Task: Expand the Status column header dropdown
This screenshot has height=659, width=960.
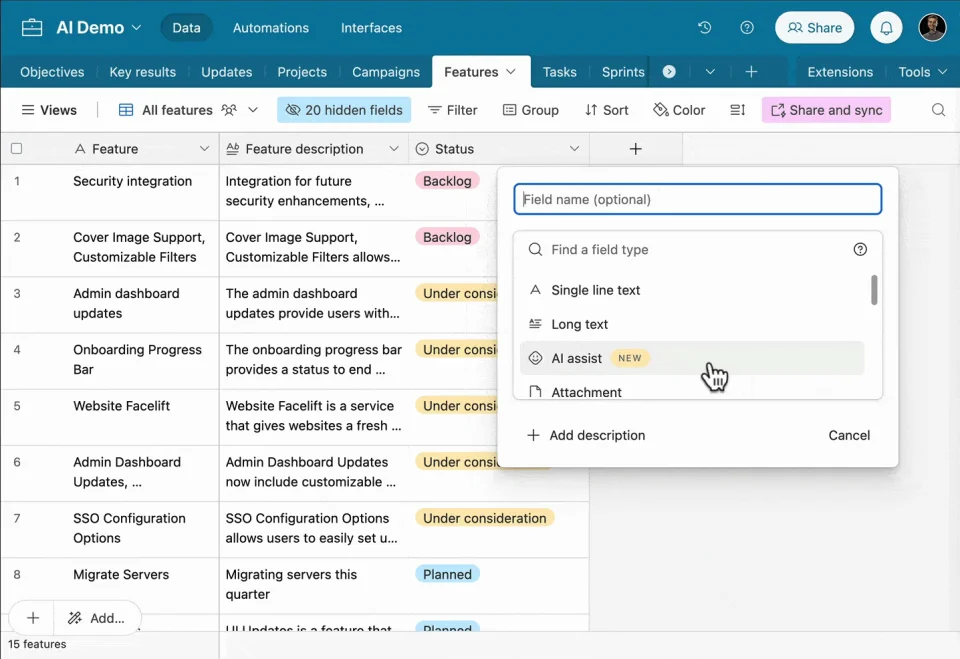Action: coord(574,149)
